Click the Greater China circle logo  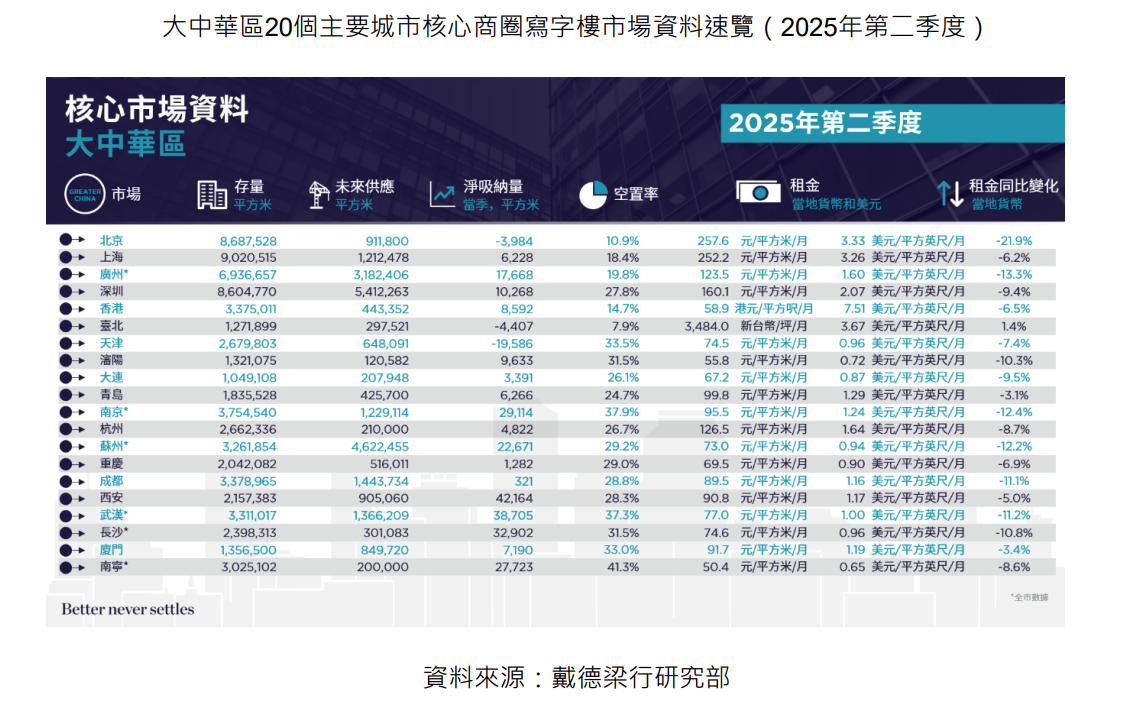point(84,195)
